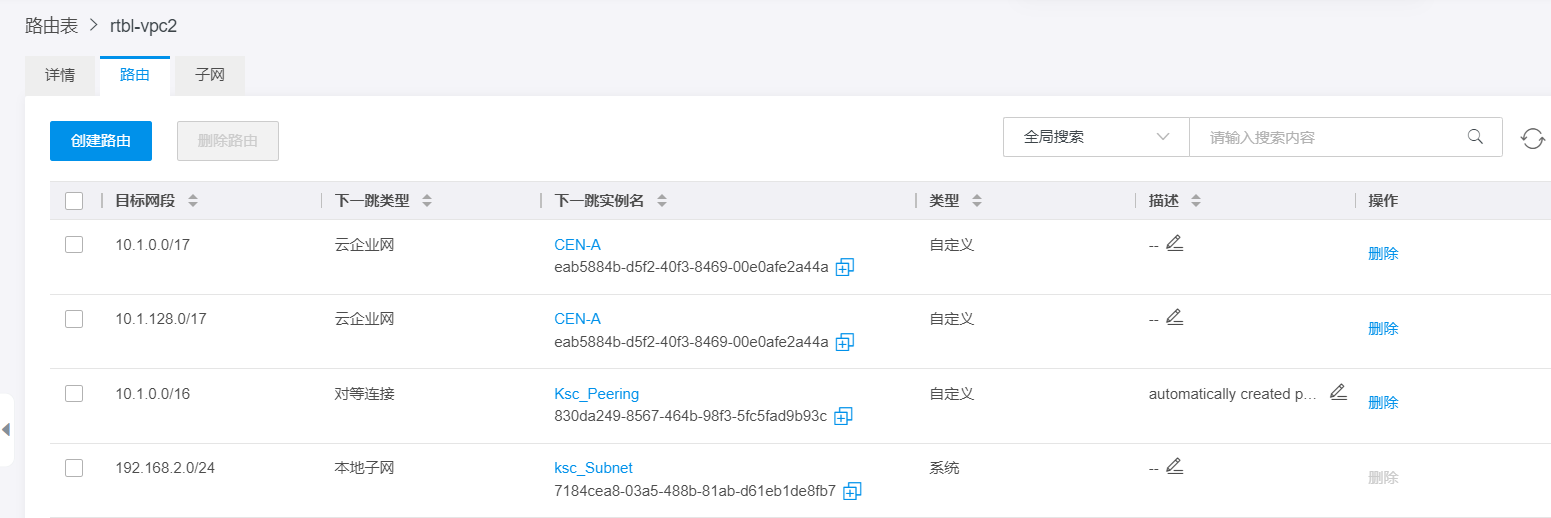Copy the ksc_Subnet instance ID
This screenshot has height=518, width=1551.
(x=852, y=491)
